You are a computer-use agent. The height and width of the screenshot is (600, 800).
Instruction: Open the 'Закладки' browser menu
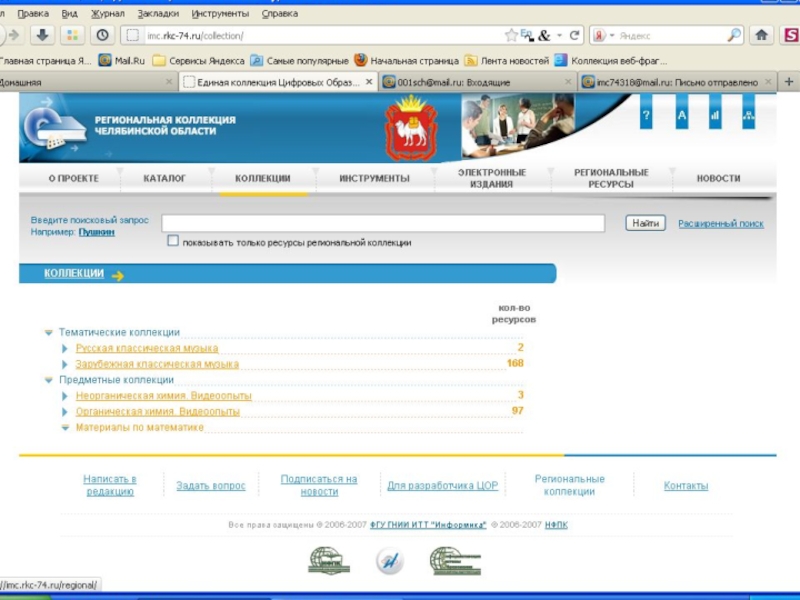point(158,14)
